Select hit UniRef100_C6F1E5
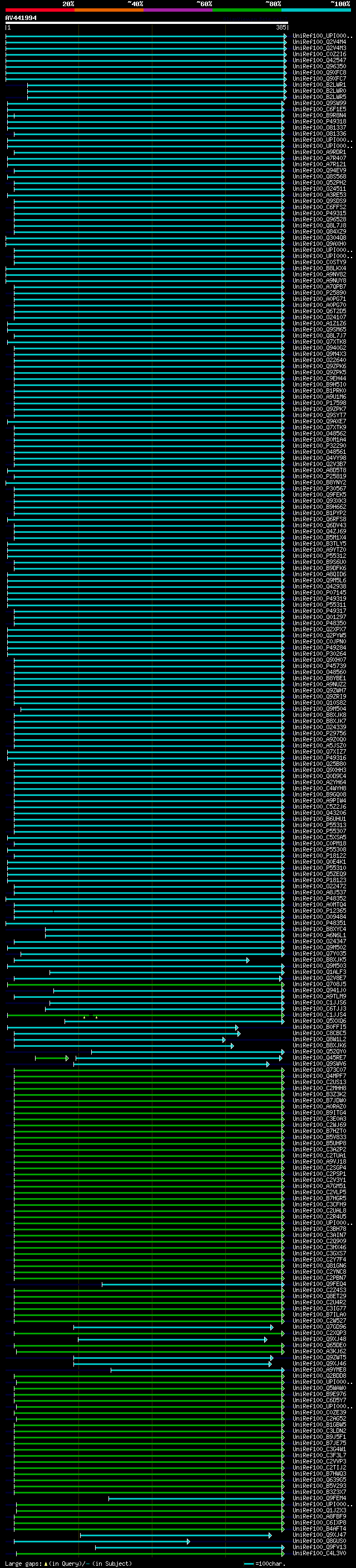 [x=319, y=109]
